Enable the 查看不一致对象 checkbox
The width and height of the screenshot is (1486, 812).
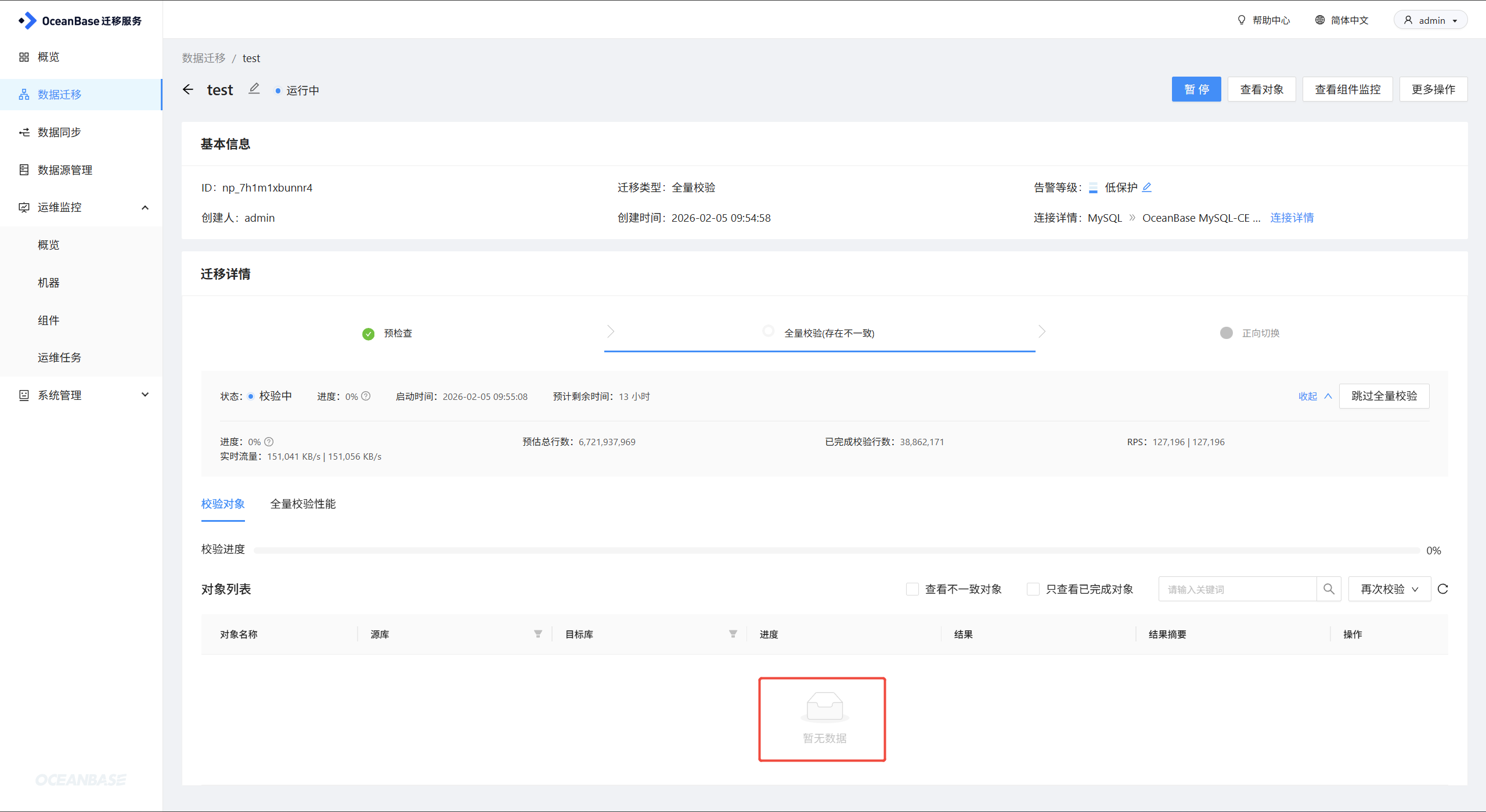pyautogui.click(x=912, y=589)
